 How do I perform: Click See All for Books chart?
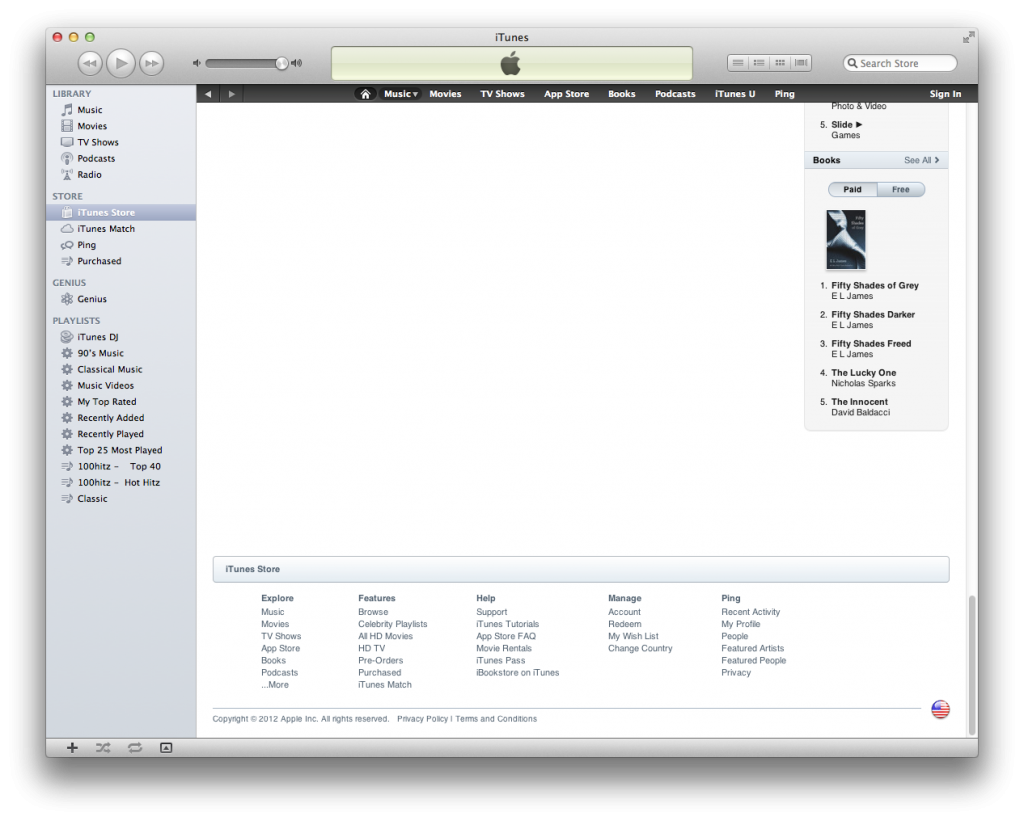(921, 160)
